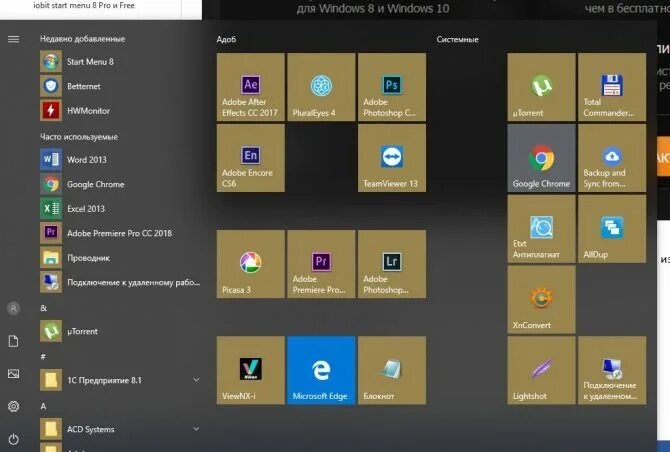Open Adobe Premiere Pro CC 2018 list entry
Image resolution: width=670 pixels, height=452 pixels.
tap(120, 233)
